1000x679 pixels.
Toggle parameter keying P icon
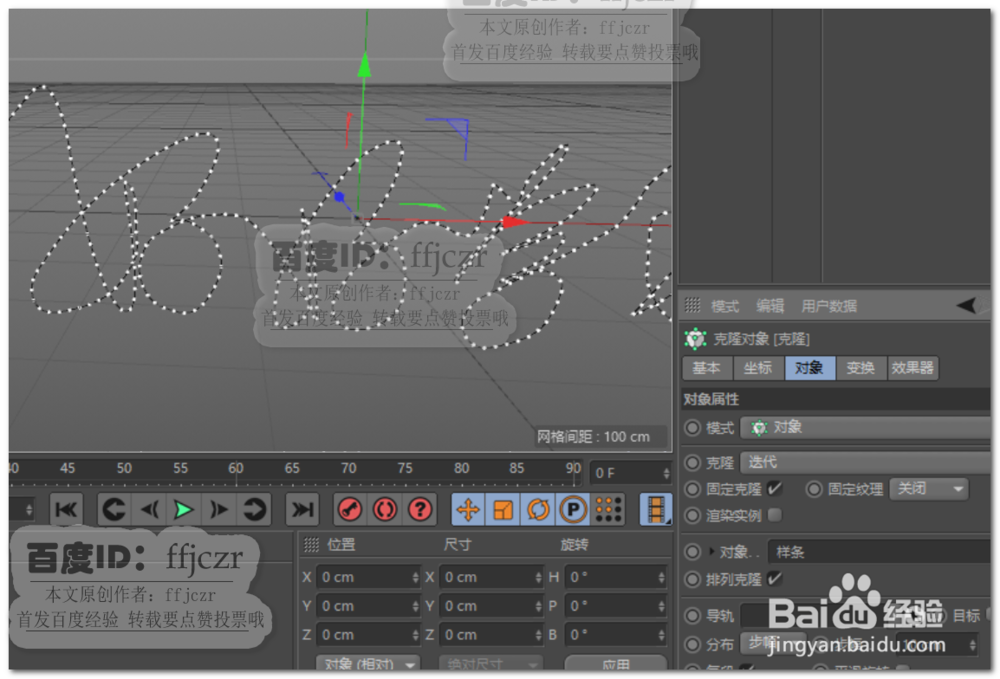[573, 509]
